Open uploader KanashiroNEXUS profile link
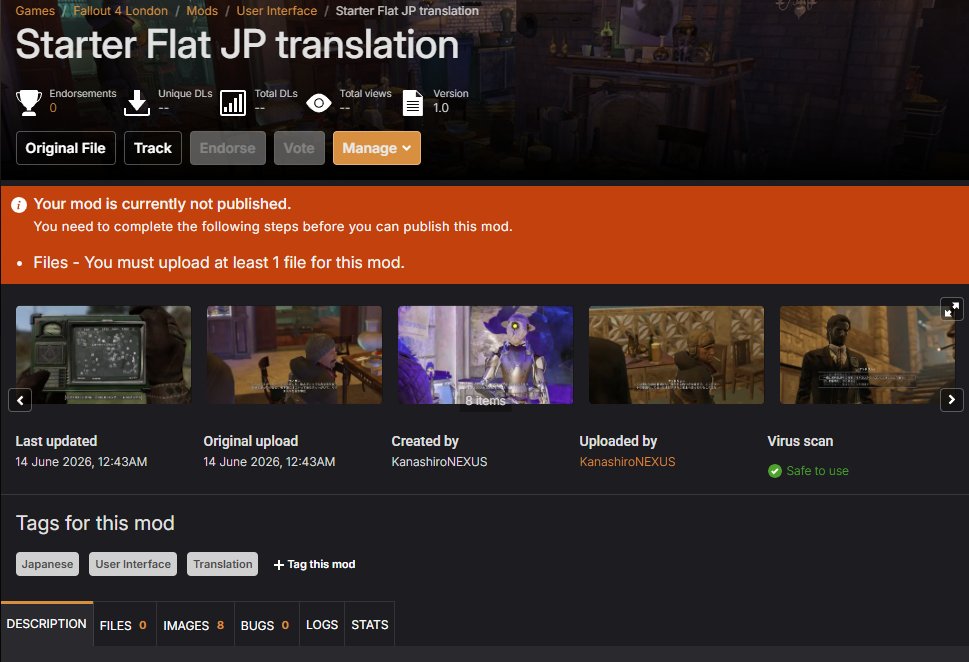The height and width of the screenshot is (662, 969). tap(627, 462)
